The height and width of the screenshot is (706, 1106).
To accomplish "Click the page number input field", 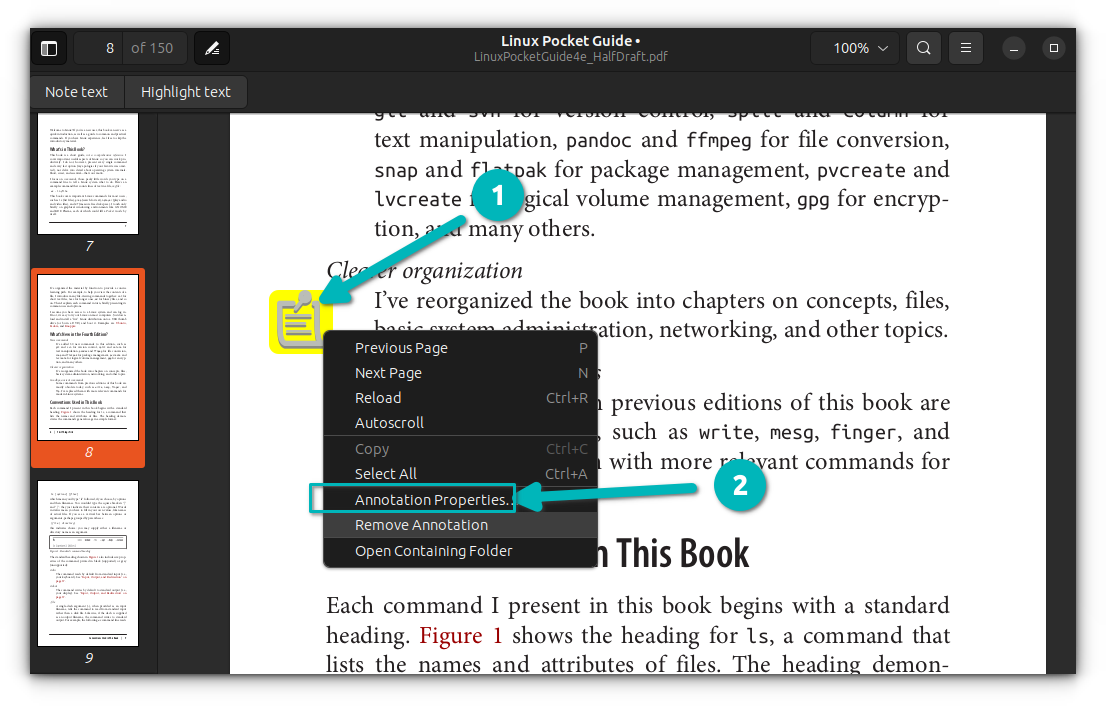I will coord(109,47).
